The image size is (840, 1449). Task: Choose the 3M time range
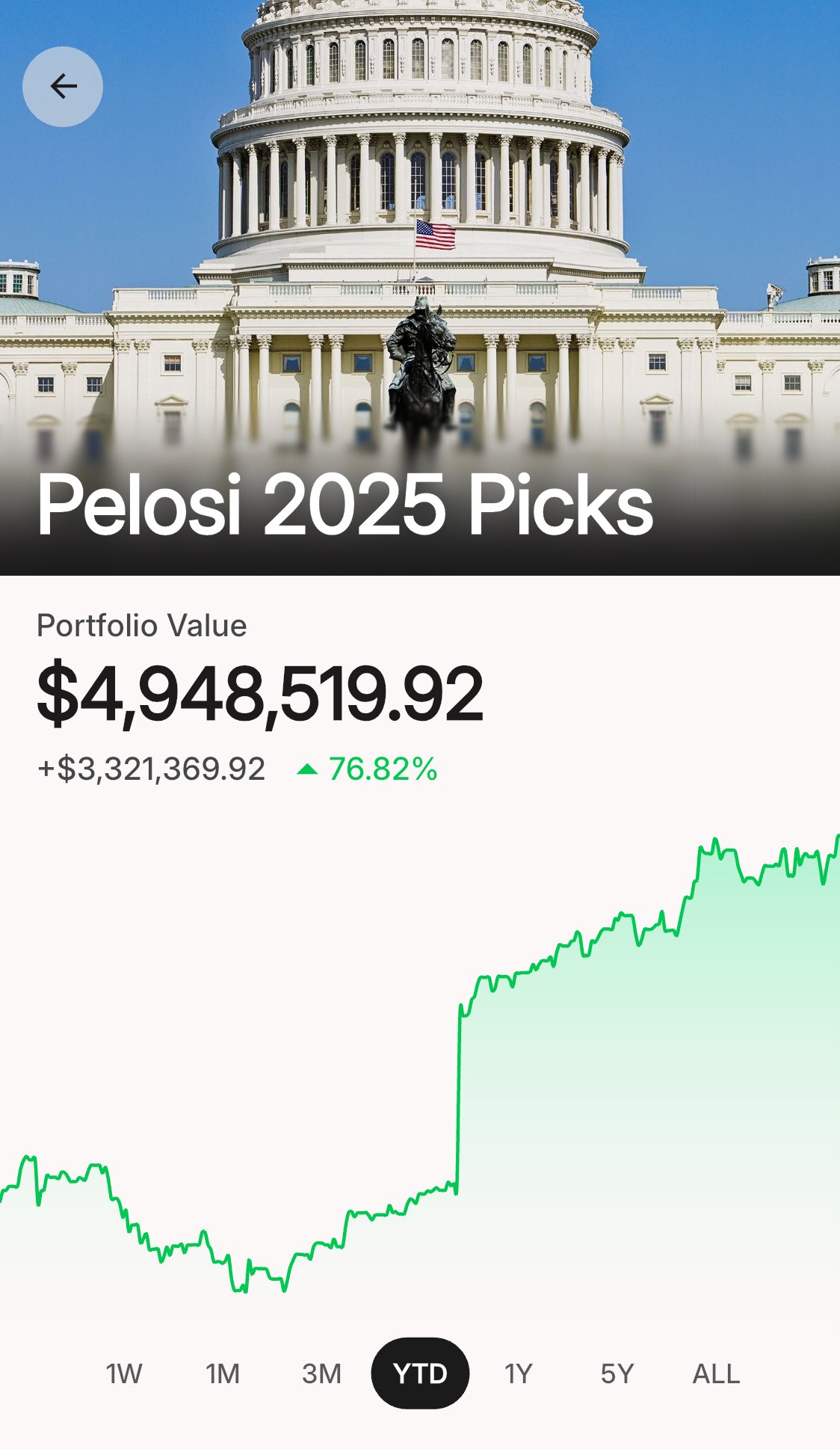pyautogui.click(x=321, y=1373)
